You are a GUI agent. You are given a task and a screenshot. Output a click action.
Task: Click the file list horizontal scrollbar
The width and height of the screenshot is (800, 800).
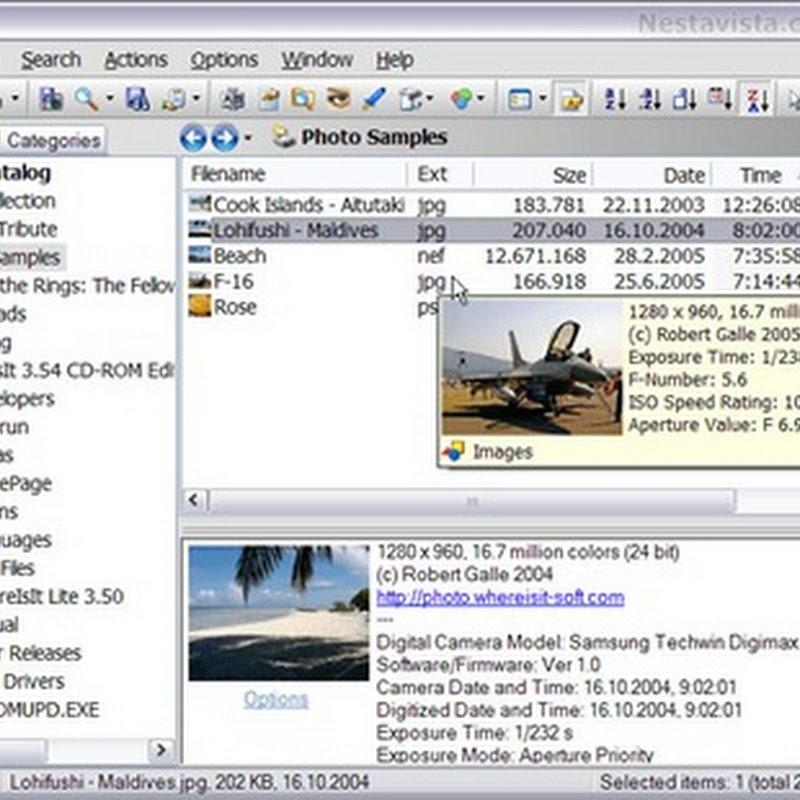[x=470, y=501]
